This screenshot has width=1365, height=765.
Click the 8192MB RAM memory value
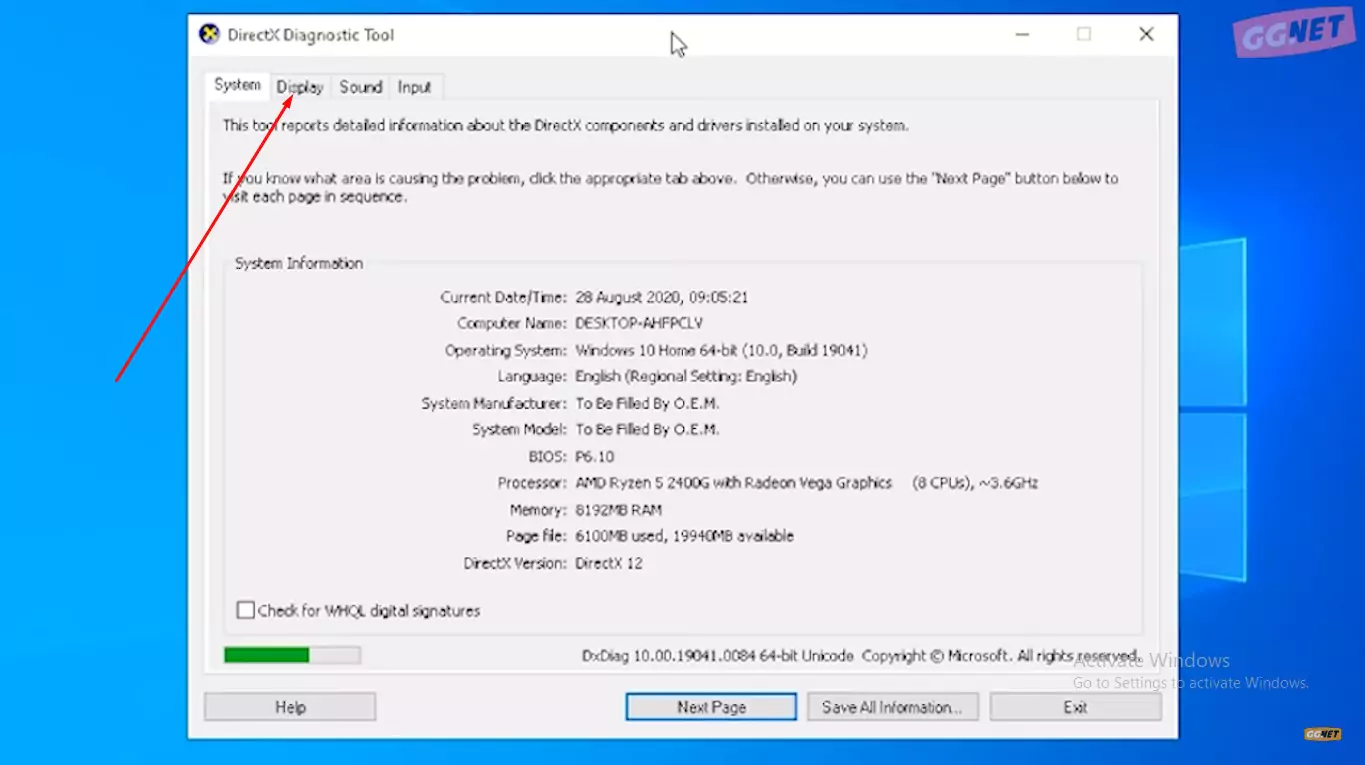click(618, 509)
